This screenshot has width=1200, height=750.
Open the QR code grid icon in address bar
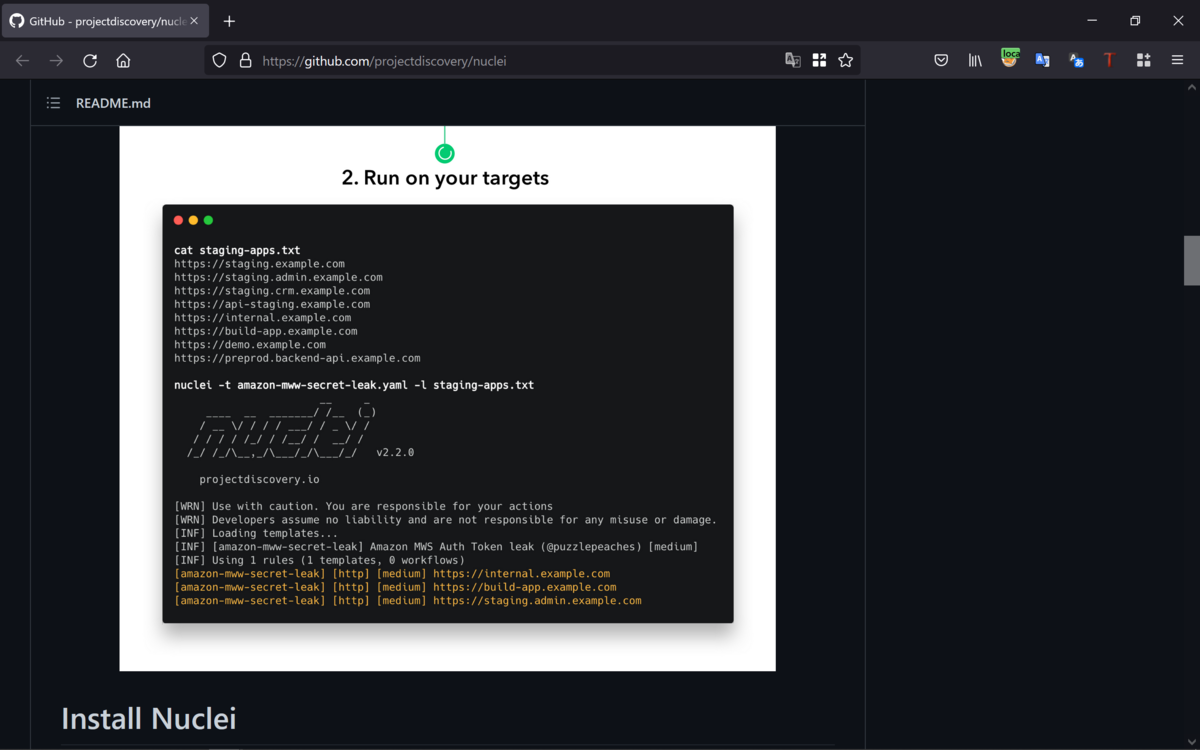click(819, 61)
